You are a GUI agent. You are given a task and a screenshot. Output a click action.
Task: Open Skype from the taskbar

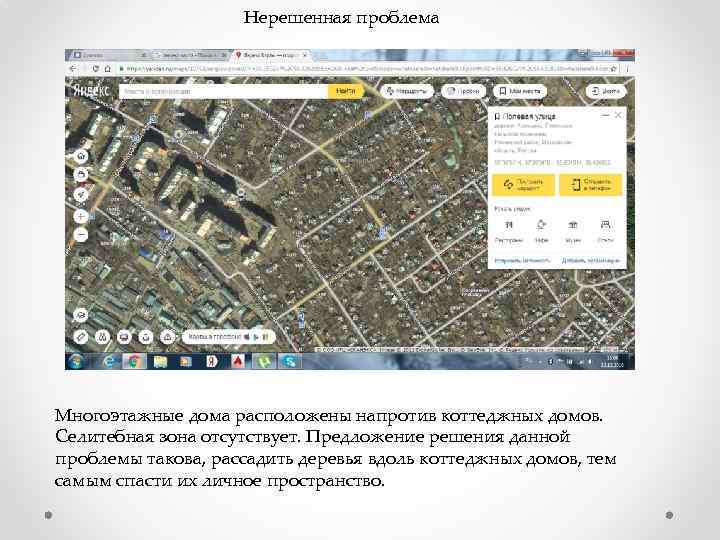(x=289, y=361)
